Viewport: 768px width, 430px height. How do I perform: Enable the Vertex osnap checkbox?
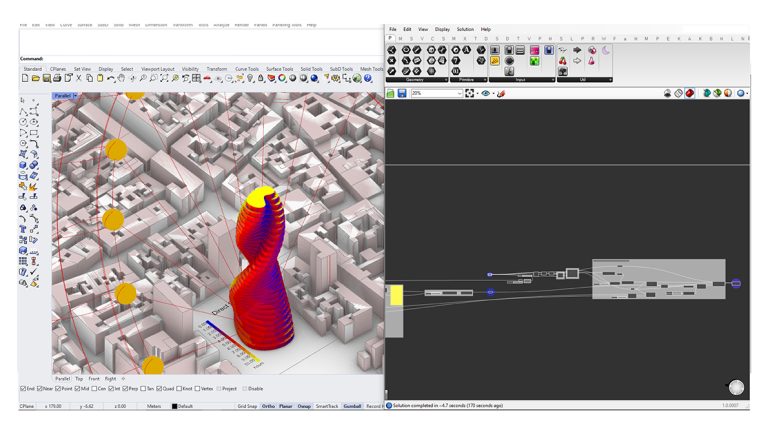(x=197, y=388)
